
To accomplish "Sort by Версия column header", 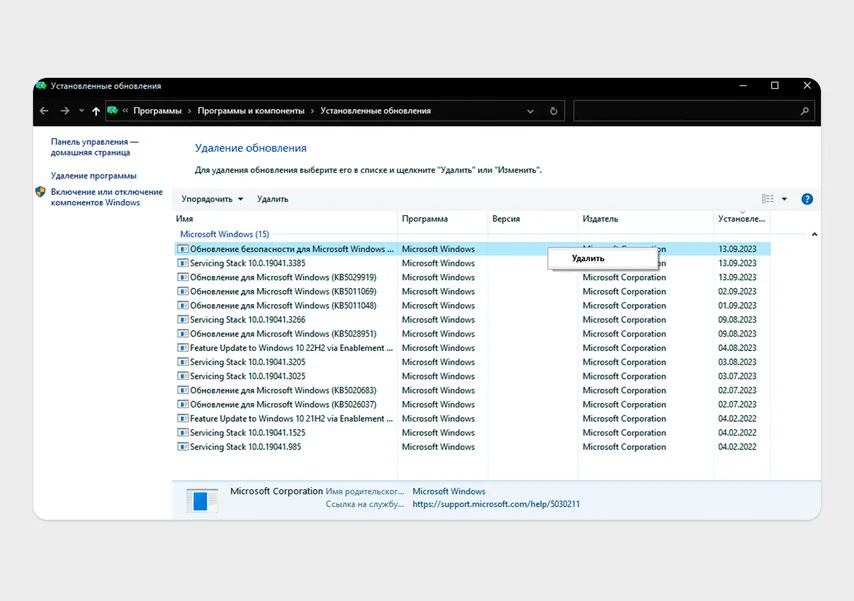I will 533,218.
